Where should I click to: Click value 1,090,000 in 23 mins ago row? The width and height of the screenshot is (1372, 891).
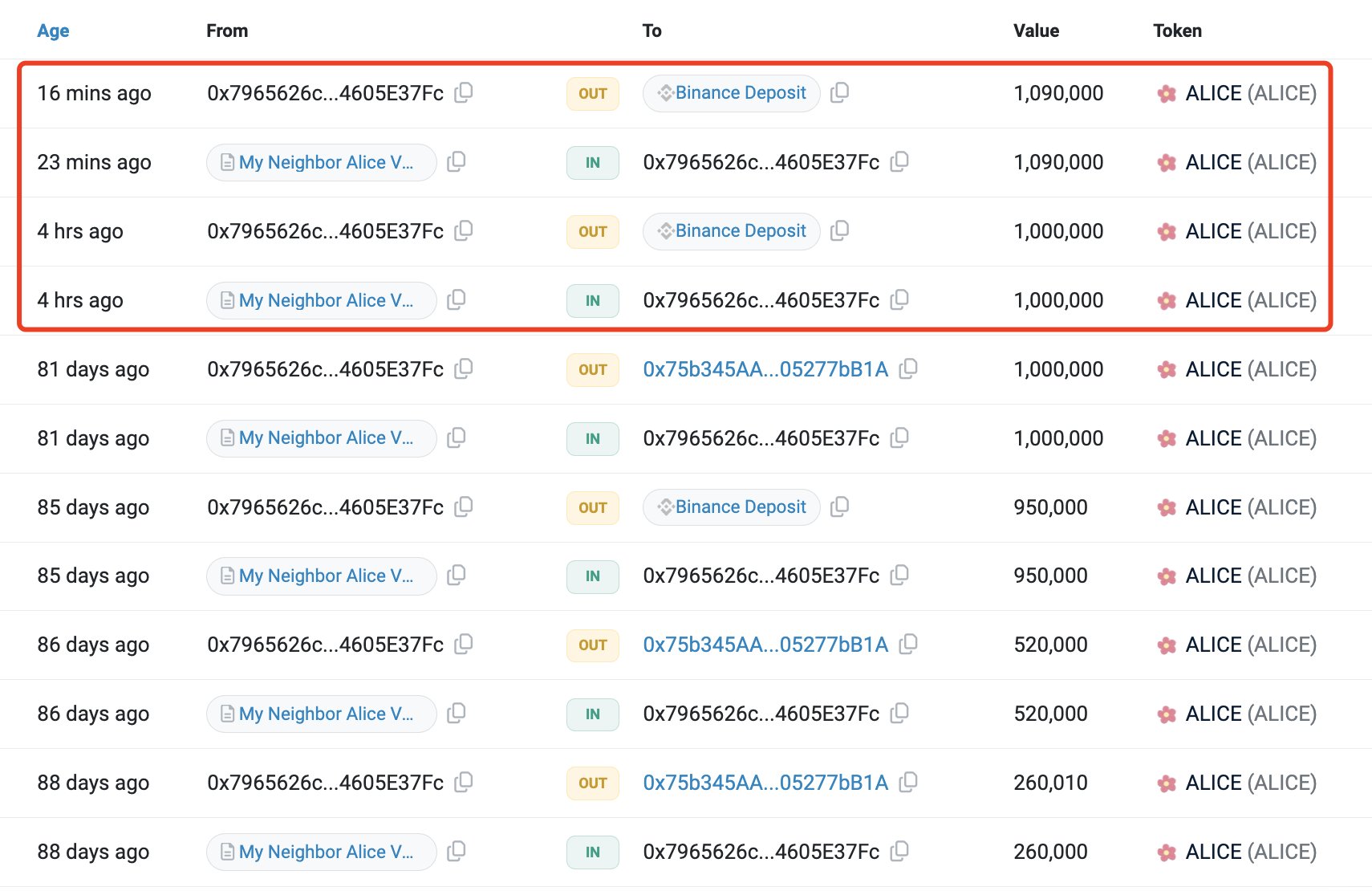tap(1058, 162)
